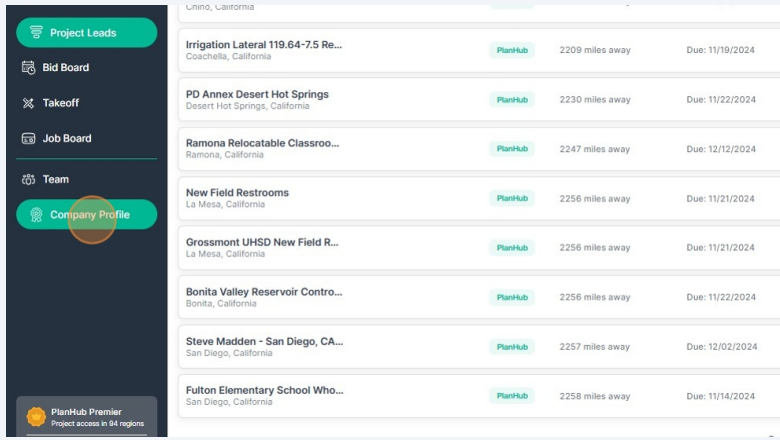Select the Bonita Valley Reservoir project
The width and height of the screenshot is (780, 440).
[479, 297]
